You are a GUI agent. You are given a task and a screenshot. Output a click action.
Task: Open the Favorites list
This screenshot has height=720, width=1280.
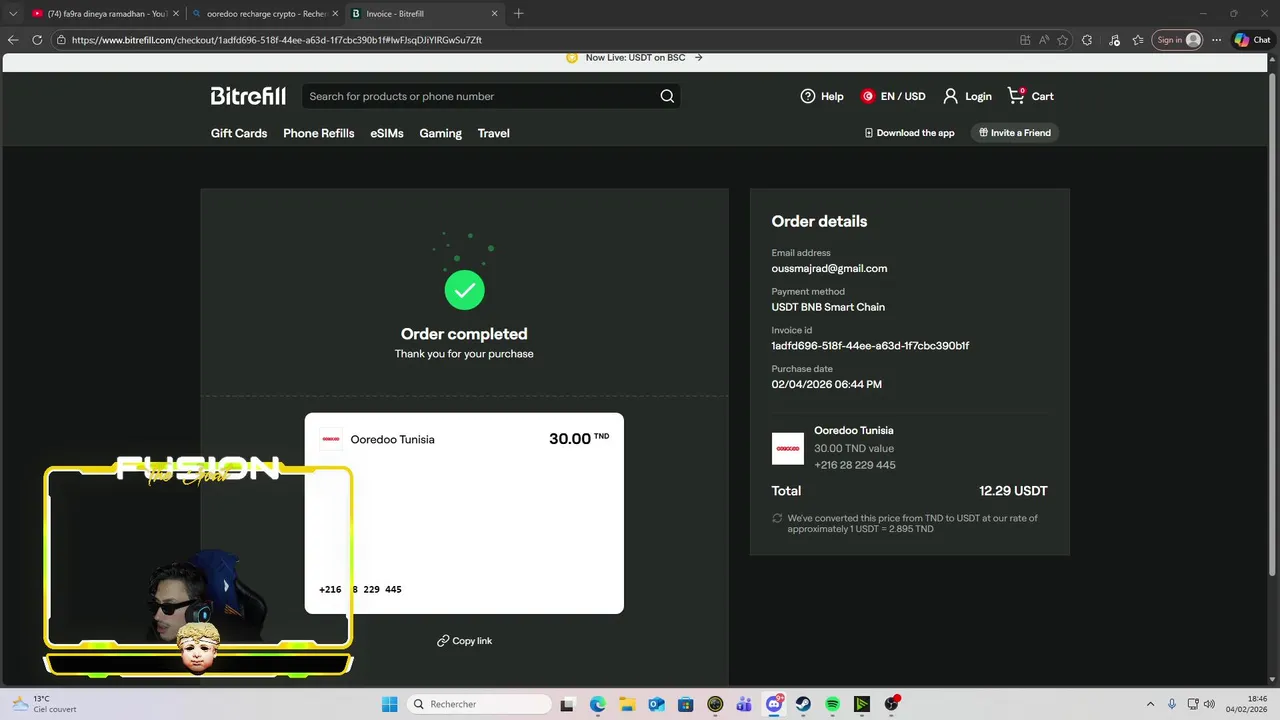(1138, 40)
